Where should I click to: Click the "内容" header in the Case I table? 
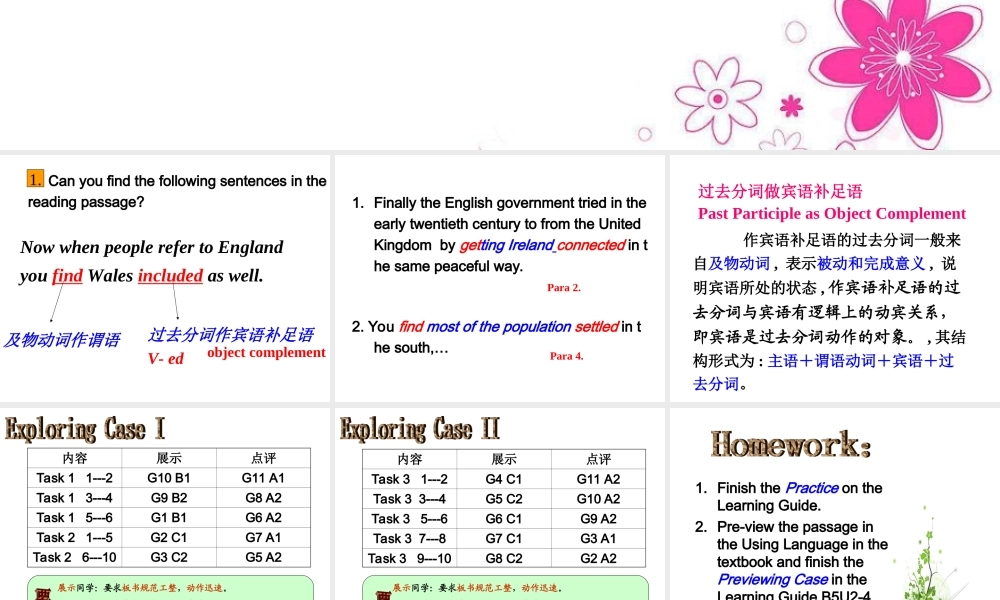(75, 458)
